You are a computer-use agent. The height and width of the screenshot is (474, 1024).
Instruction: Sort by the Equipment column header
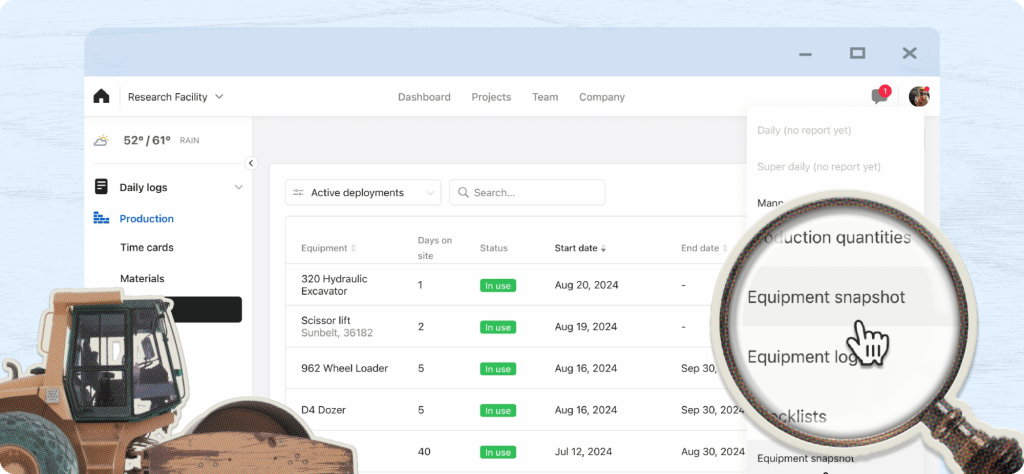[x=327, y=248]
